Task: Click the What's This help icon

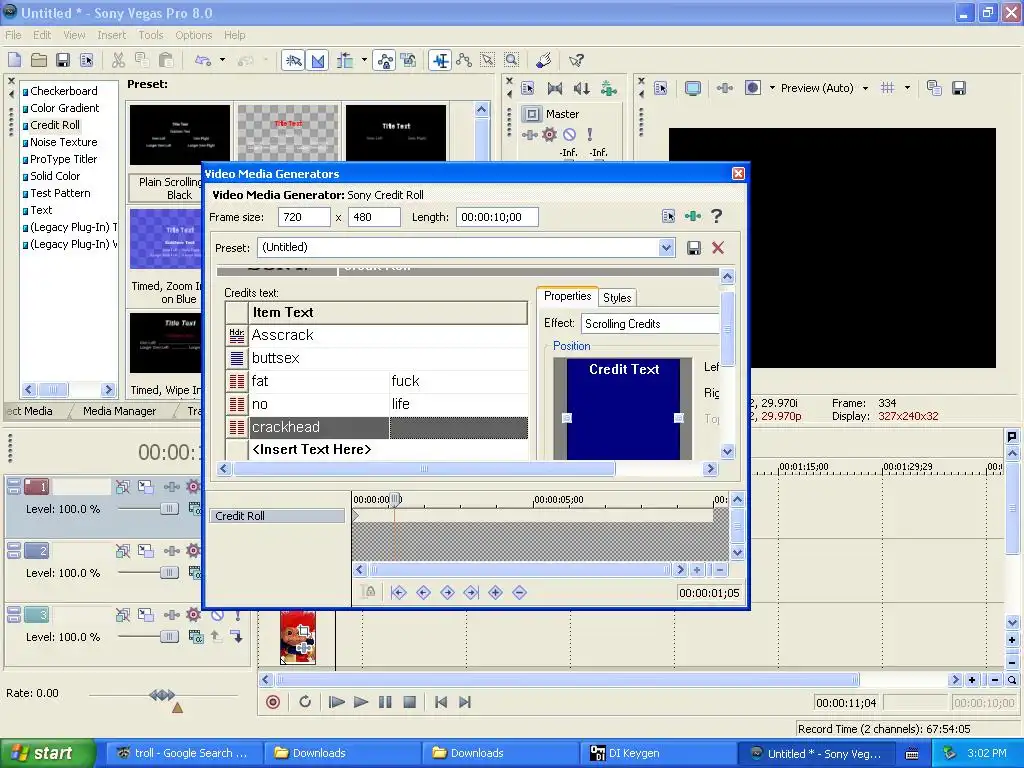Action: click(576, 60)
